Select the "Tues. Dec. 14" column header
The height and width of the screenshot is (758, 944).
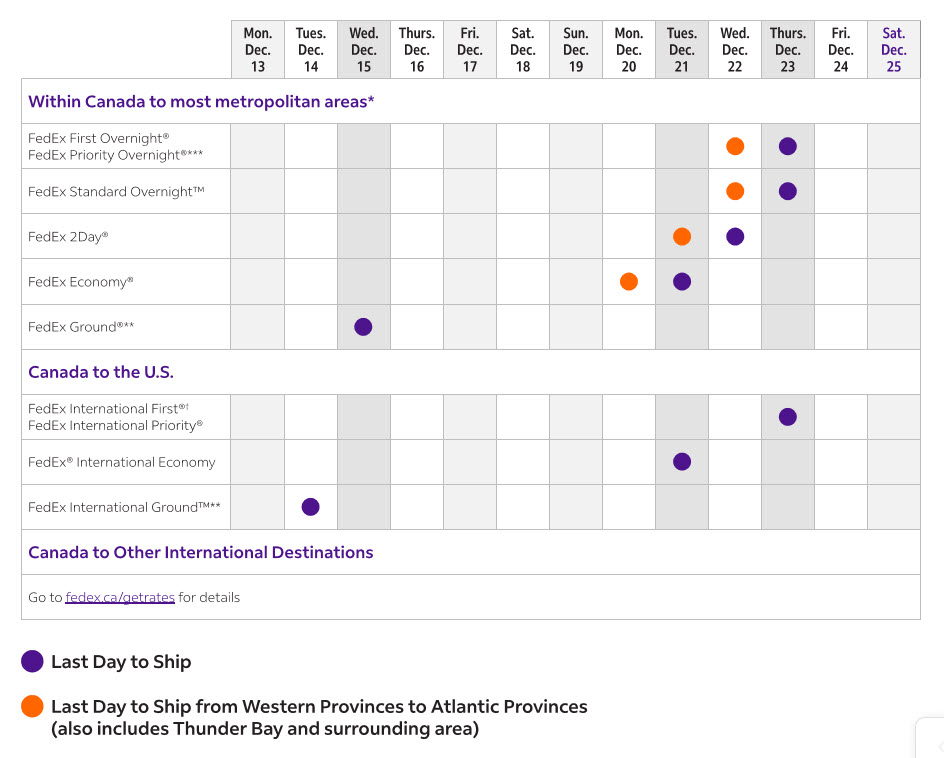[x=311, y=50]
